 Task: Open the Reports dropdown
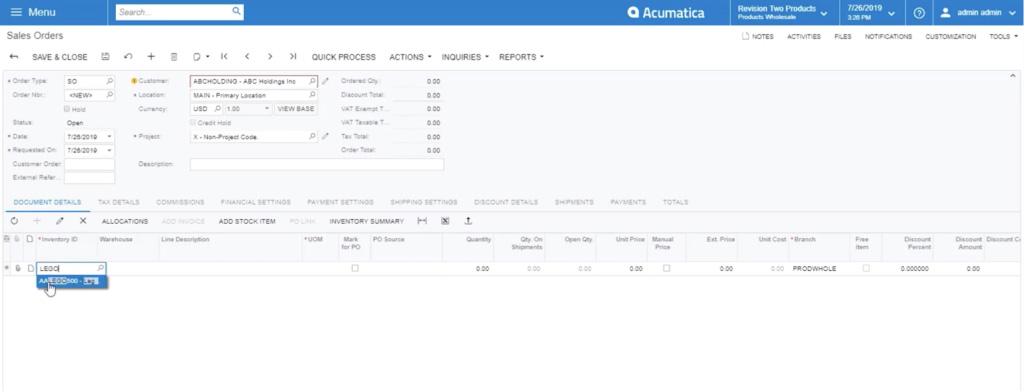pyautogui.click(x=521, y=57)
